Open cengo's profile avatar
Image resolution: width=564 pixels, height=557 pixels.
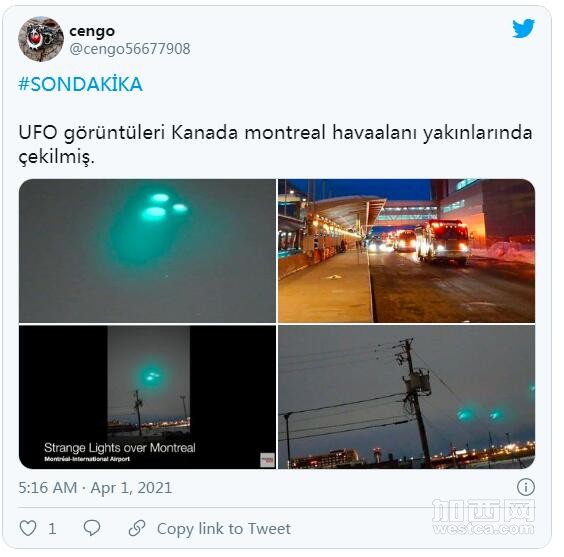coord(41,39)
